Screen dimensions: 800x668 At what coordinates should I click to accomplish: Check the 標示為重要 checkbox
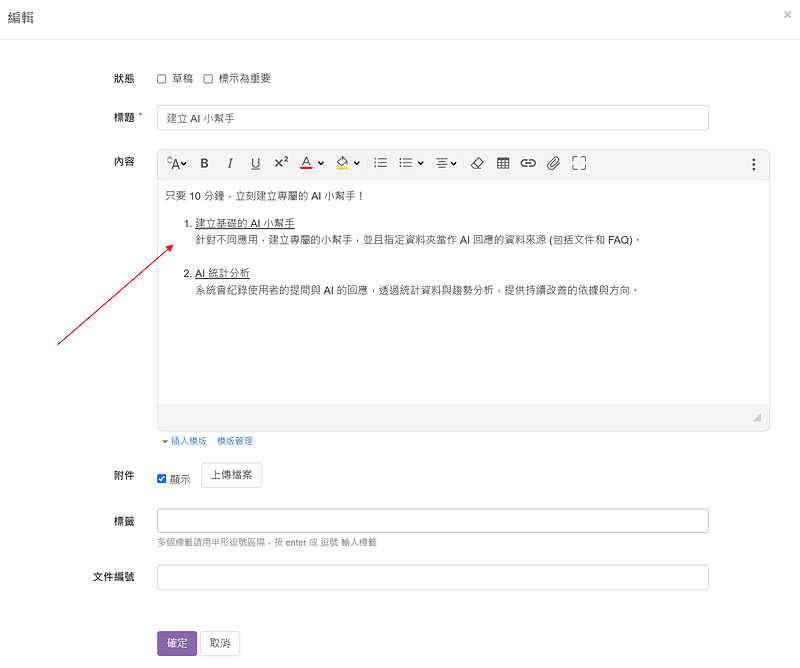(208, 79)
